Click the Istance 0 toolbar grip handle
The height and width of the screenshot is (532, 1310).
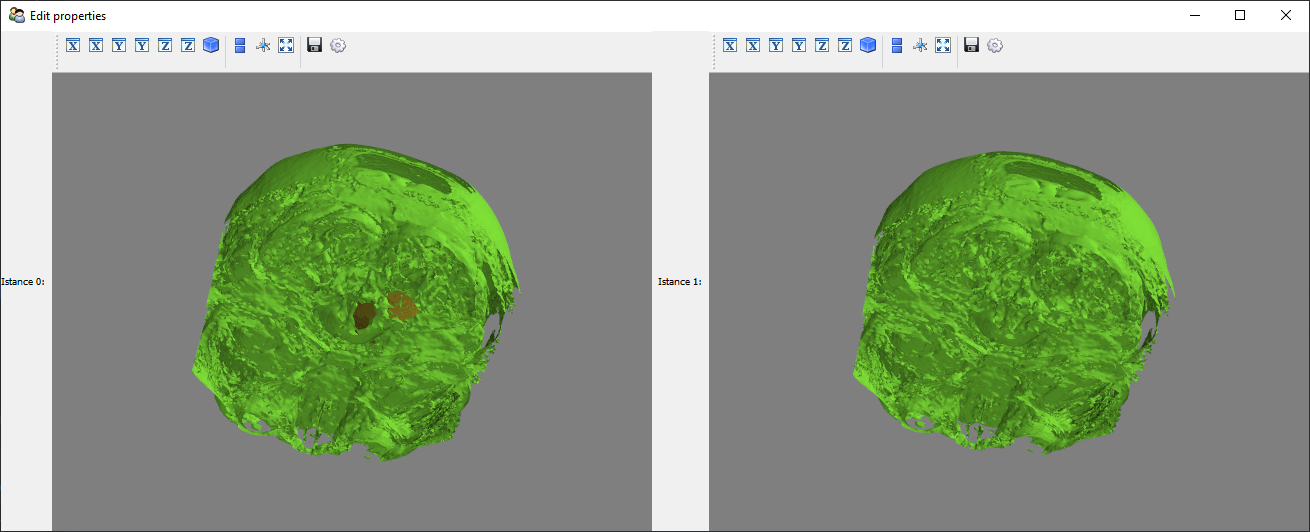click(x=57, y=51)
